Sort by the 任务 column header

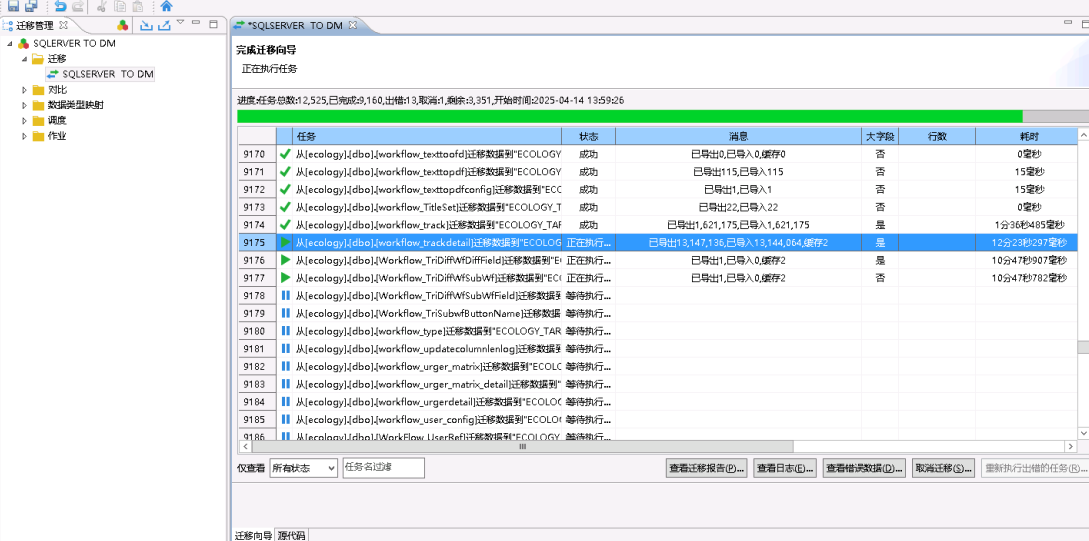coord(427,136)
